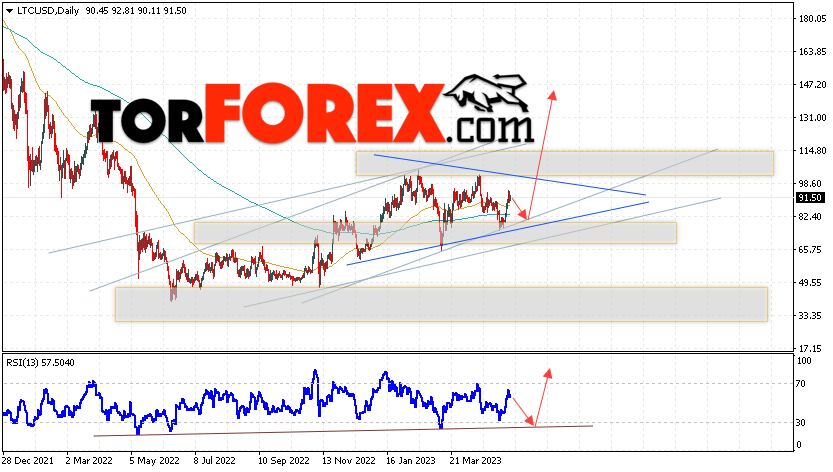Select the 17.15 price axis label

point(810,348)
